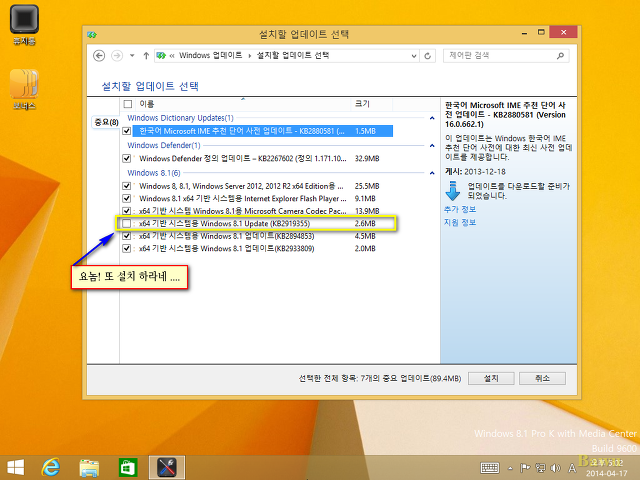The width and height of the screenshot is (640, 480).
Task: Expand the address bar history dropdown
Action: tap(413, 56)
